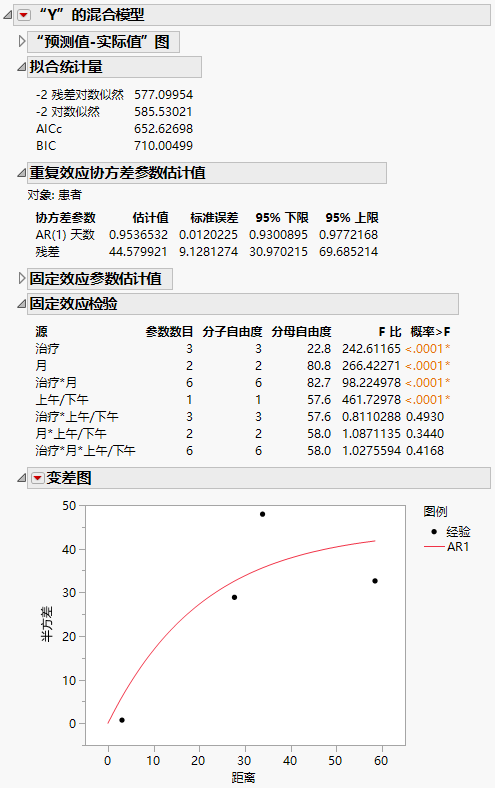Click the 95% 下限 column header
495x788 pixels.
click(x=281, y=218)
